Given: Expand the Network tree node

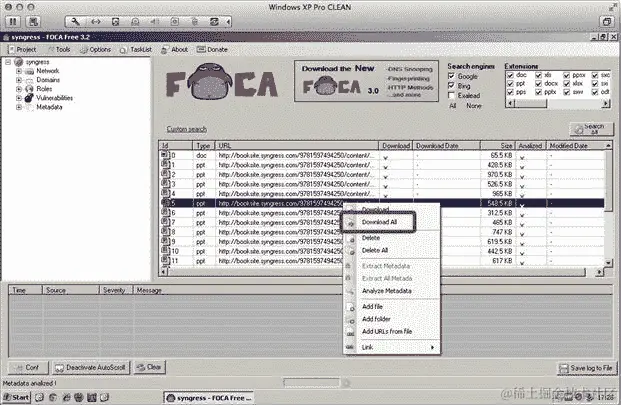Looking at the screenshot, I should coord(19,71).
